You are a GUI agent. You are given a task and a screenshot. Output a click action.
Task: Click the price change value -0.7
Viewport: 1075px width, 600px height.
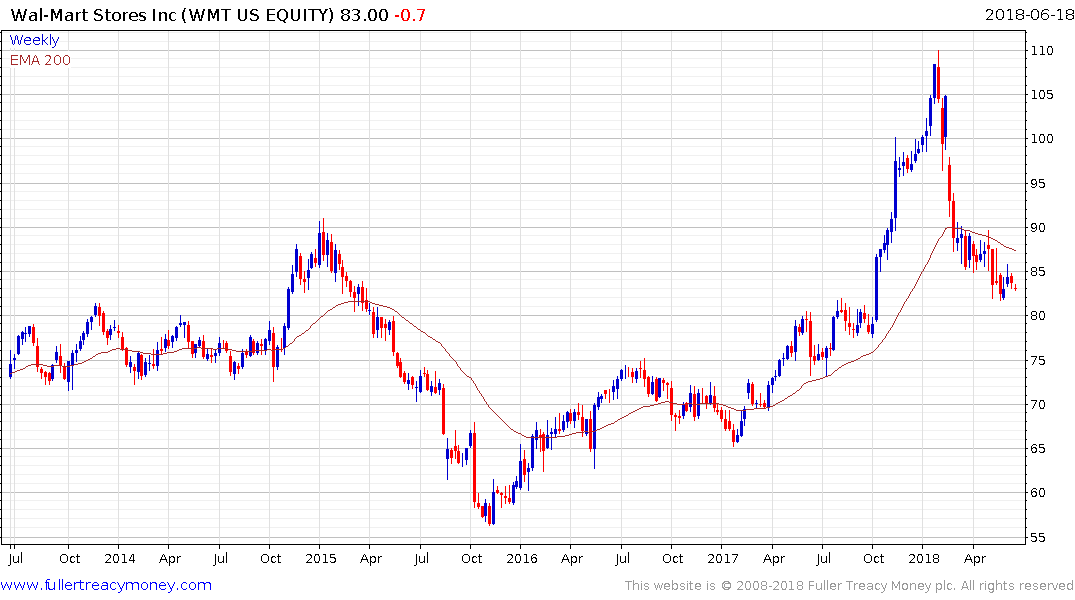[x=409, y=15]
